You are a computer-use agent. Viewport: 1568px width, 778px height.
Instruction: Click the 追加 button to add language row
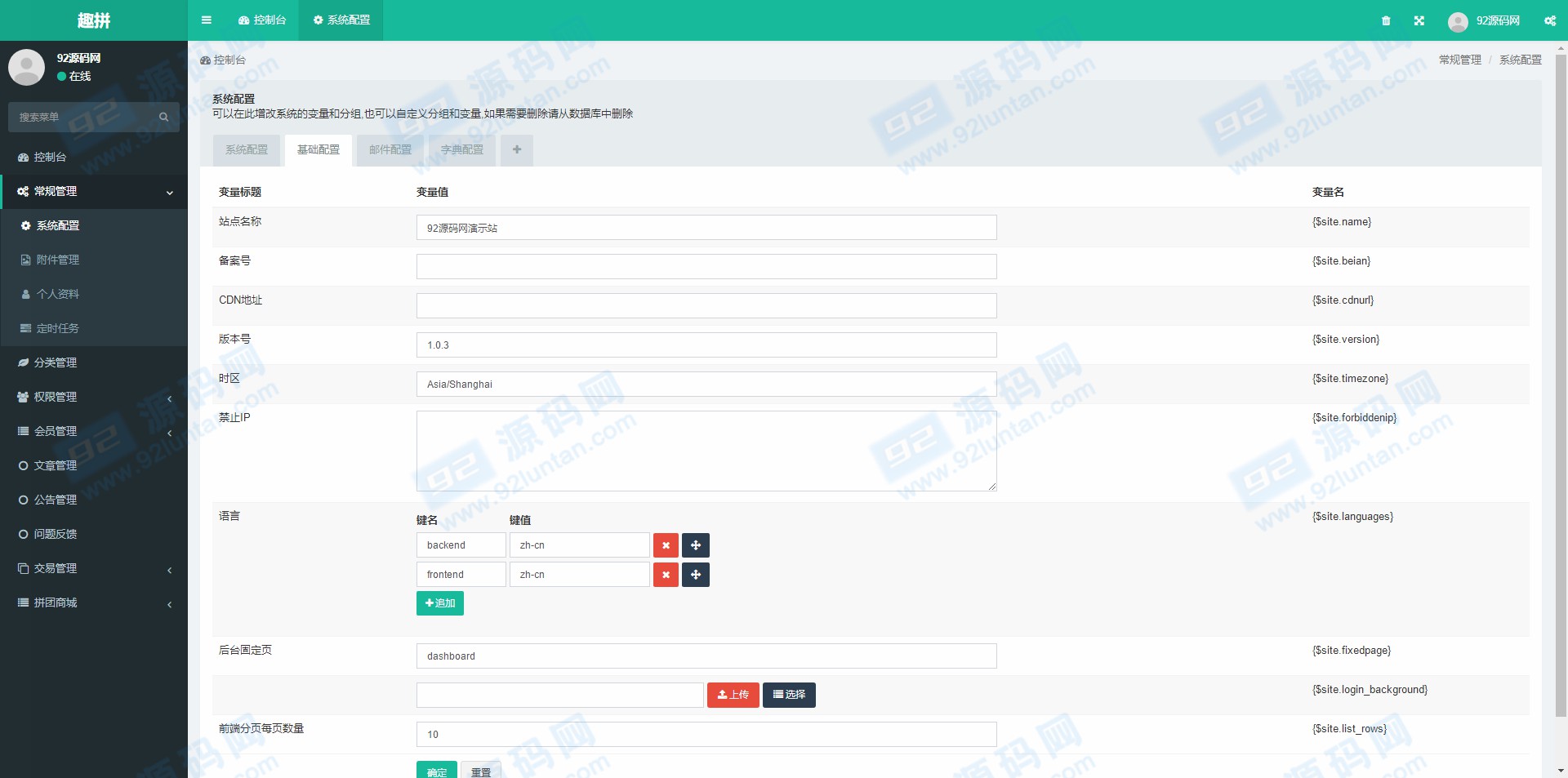[440, 603]
